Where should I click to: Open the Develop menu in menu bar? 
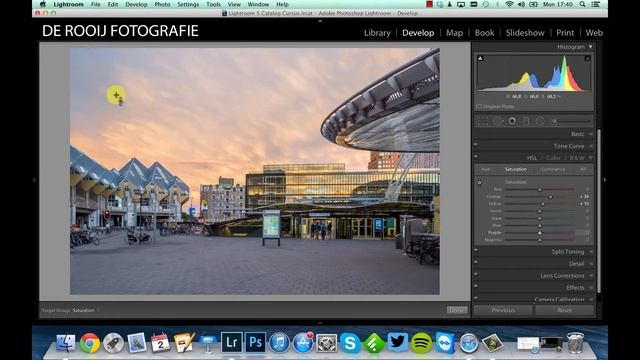(x=136, y=4)
